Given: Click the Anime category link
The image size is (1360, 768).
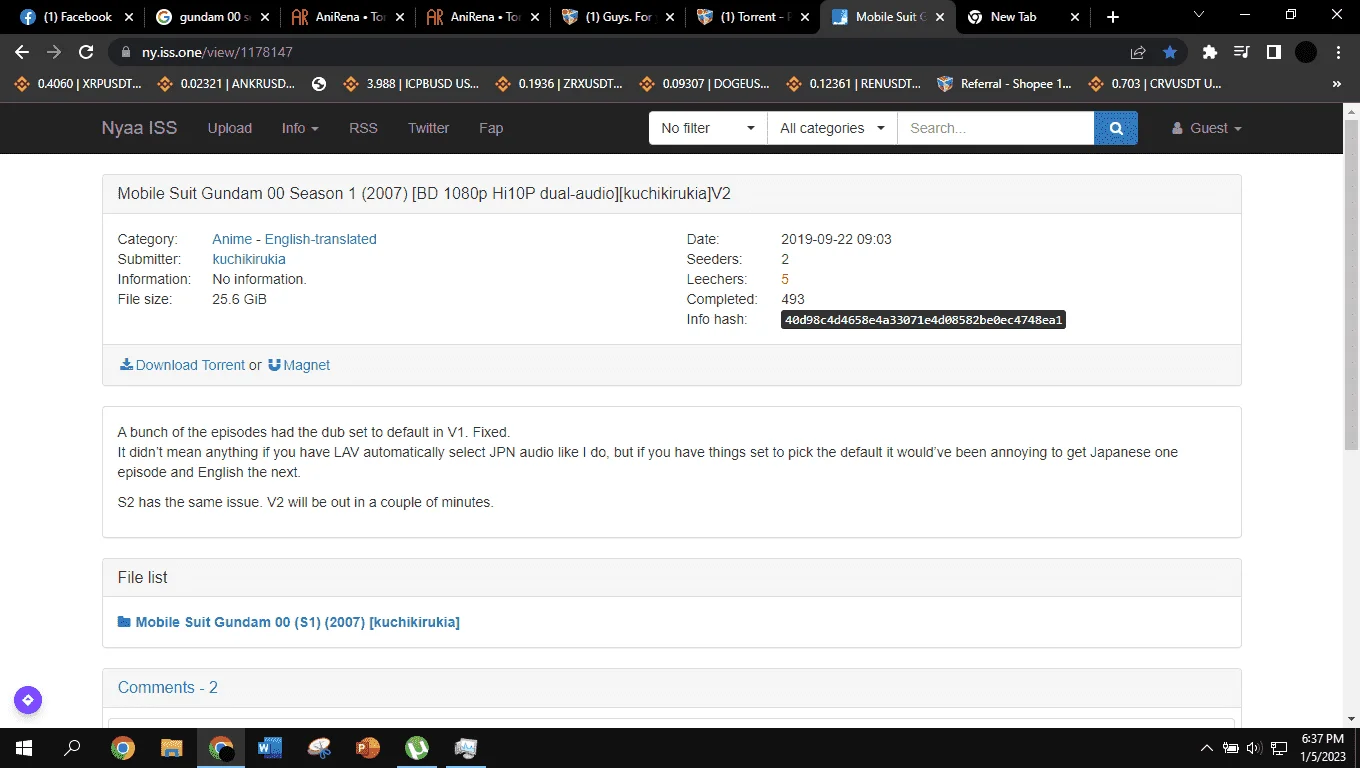Looking at the screenshot, I should click(x=232, y=239).
